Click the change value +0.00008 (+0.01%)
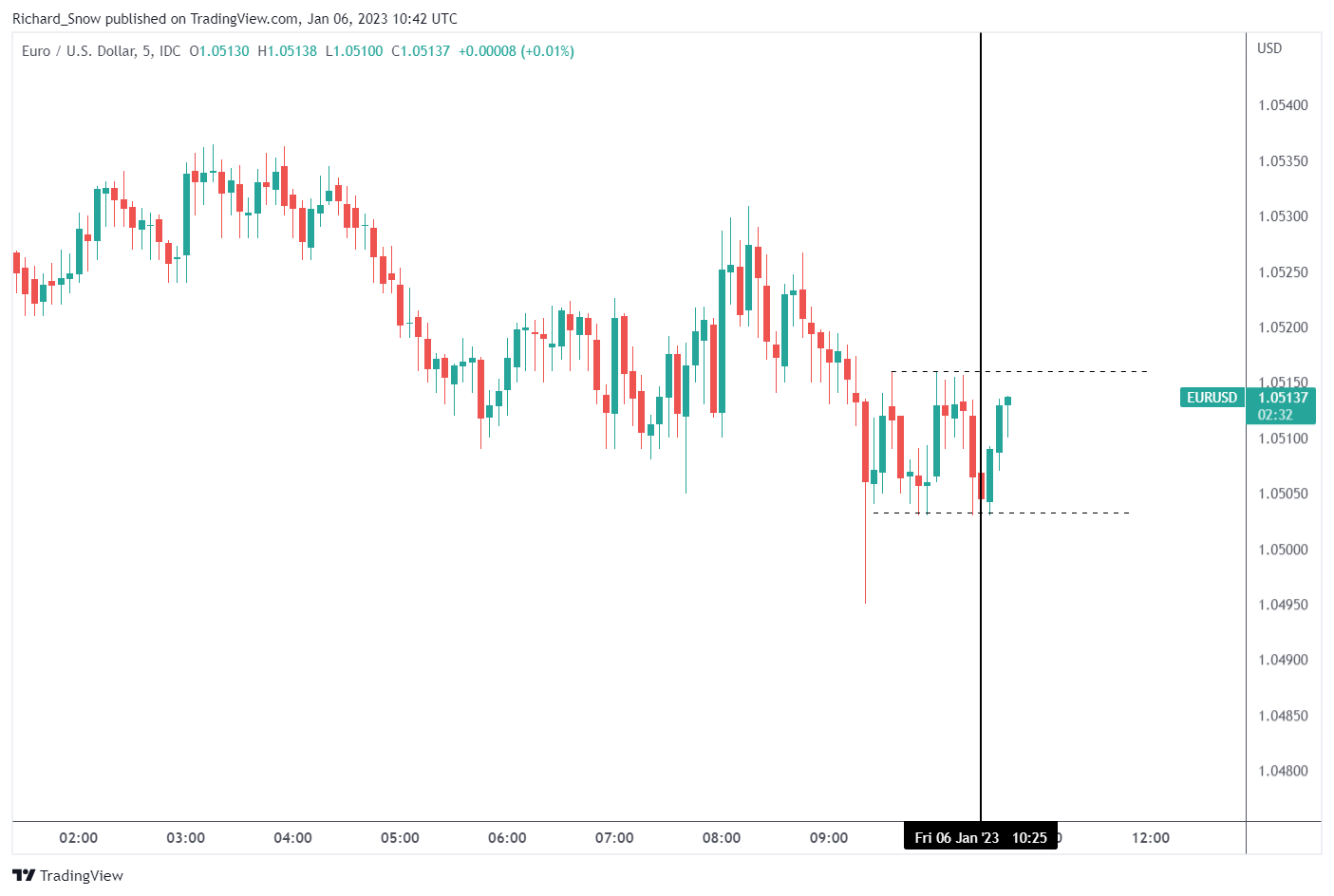Image resolution: width=1334 pixels, height=896 pixels. [x=517, y=51]
